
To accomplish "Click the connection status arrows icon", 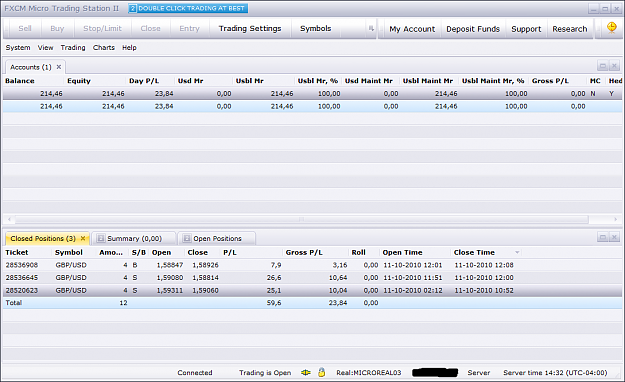I will (306, 373).
